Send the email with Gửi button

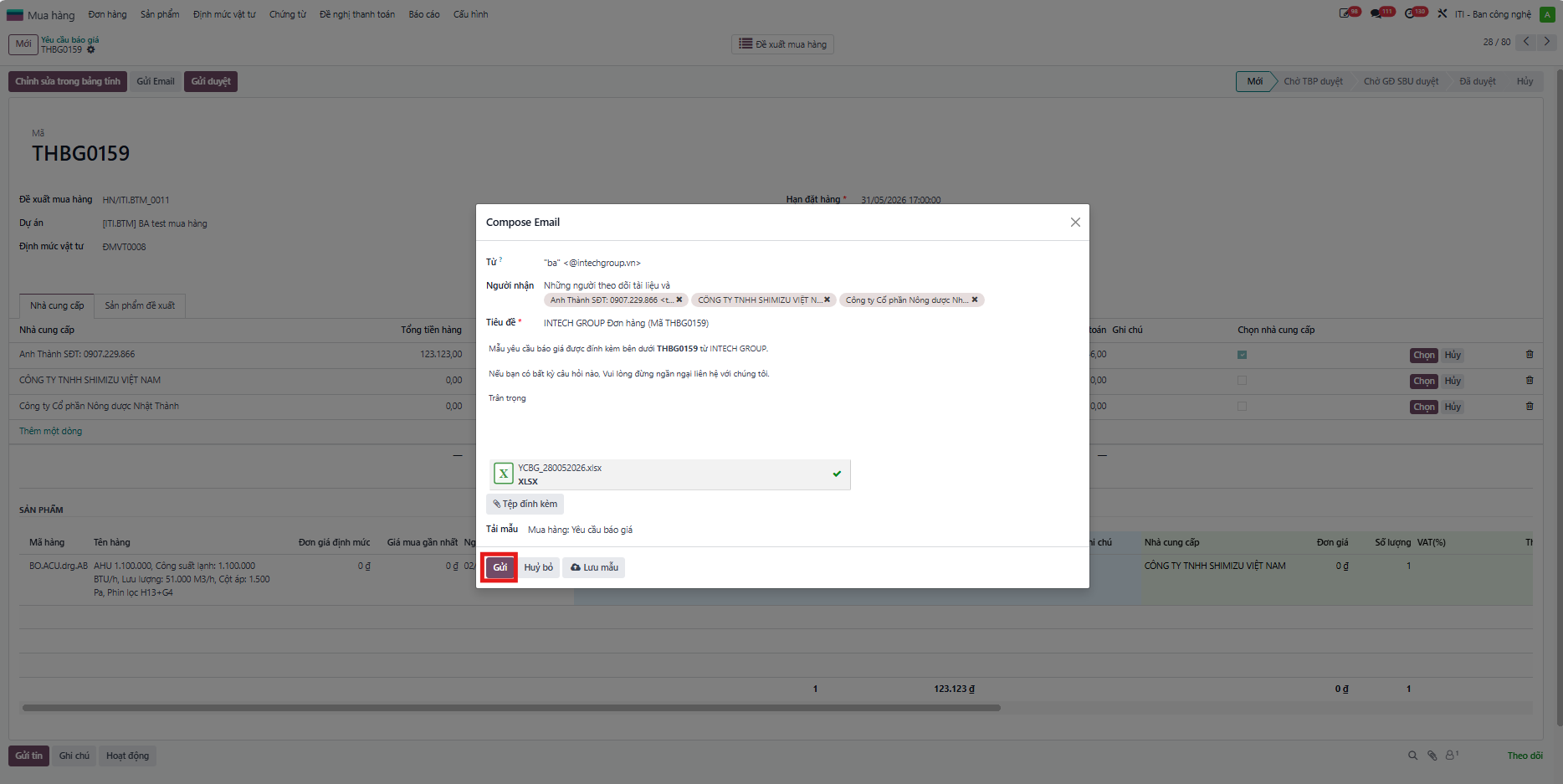(500, 567)
